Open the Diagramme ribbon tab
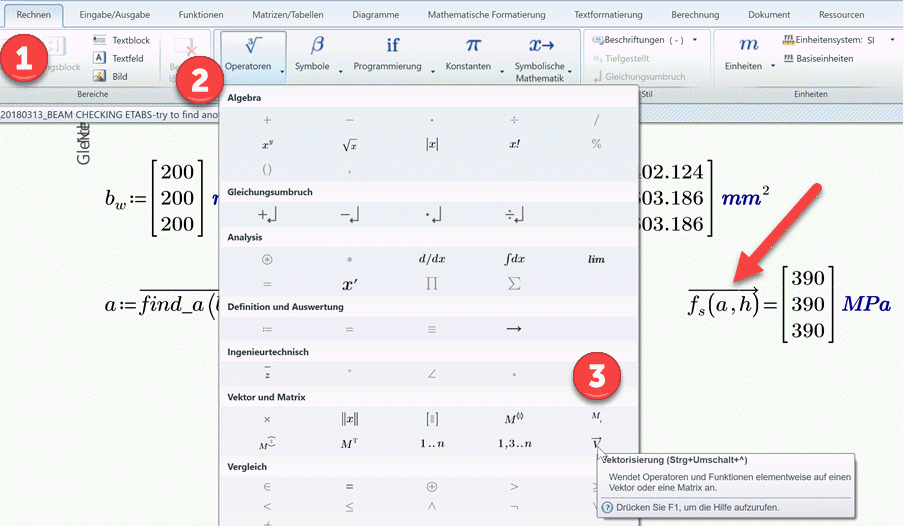The image size is (904, 526). pyautogui.click(x=375, y=15)
